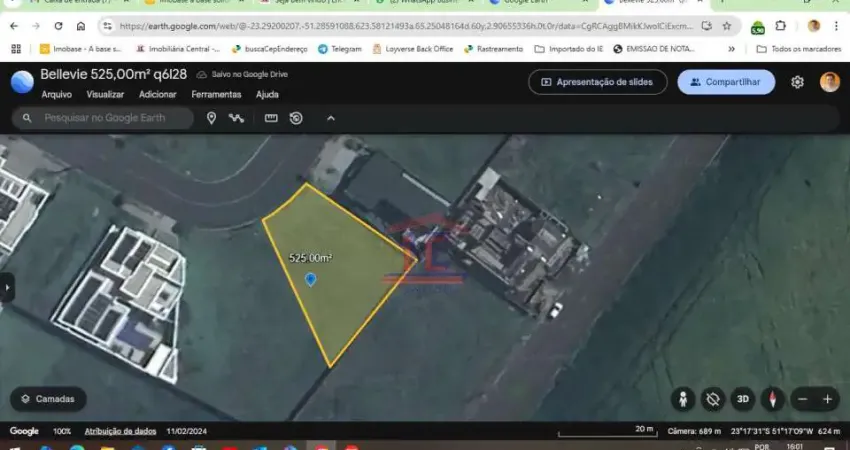Open the Chrome three-dot menu
The image size is (850, 450).
836,26
